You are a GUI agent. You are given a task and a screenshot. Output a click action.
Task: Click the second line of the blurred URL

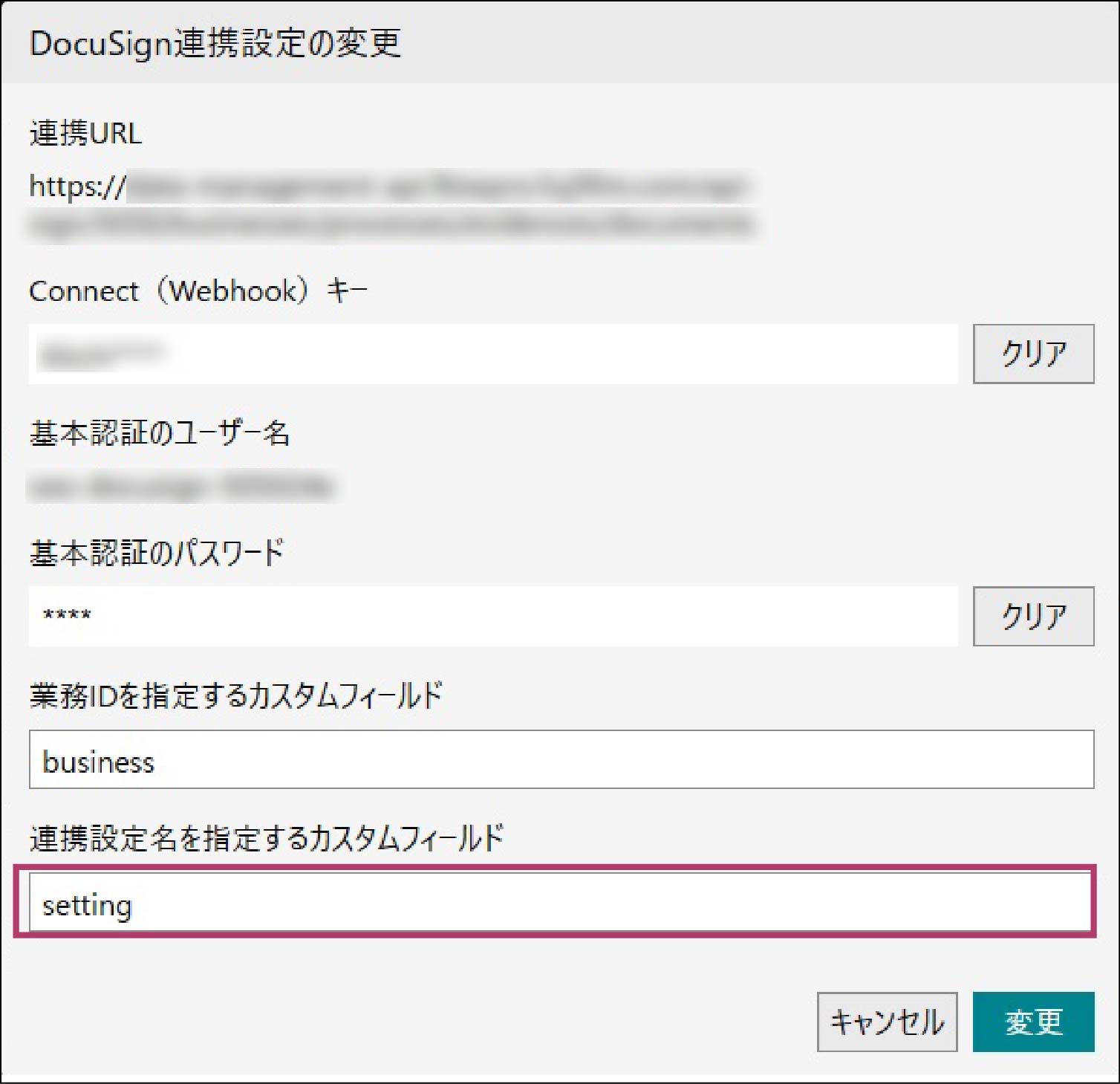coord(391,224)
